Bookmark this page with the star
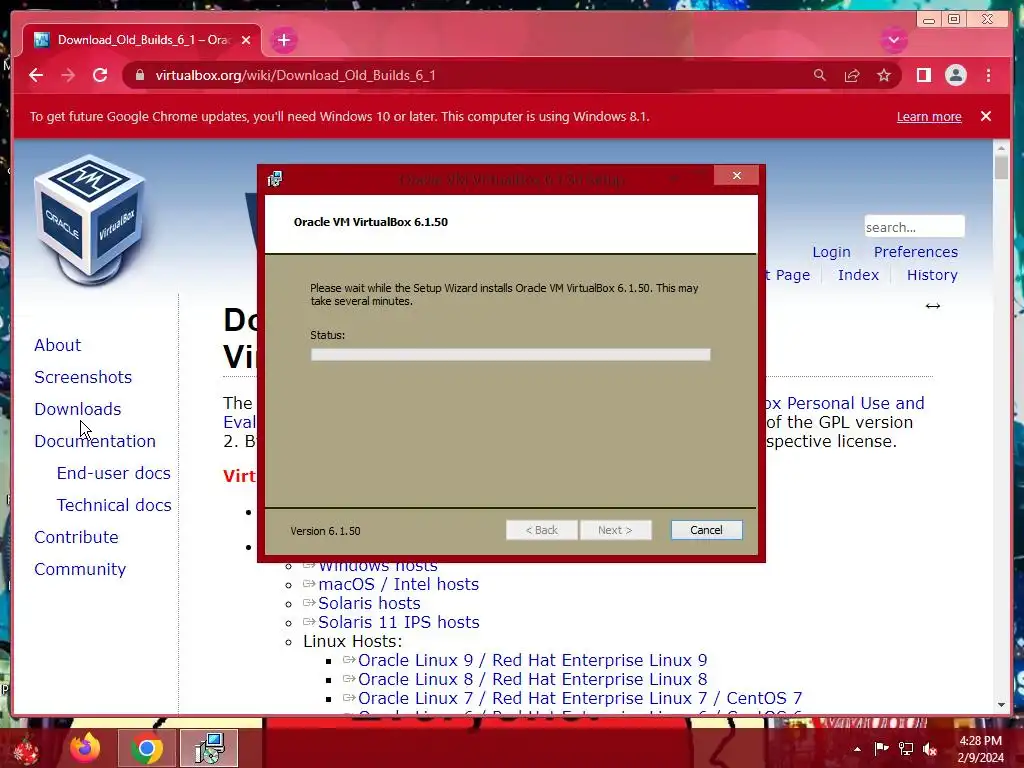The height and width of the screenshot is (768, 1024). [x=884, y=75]
